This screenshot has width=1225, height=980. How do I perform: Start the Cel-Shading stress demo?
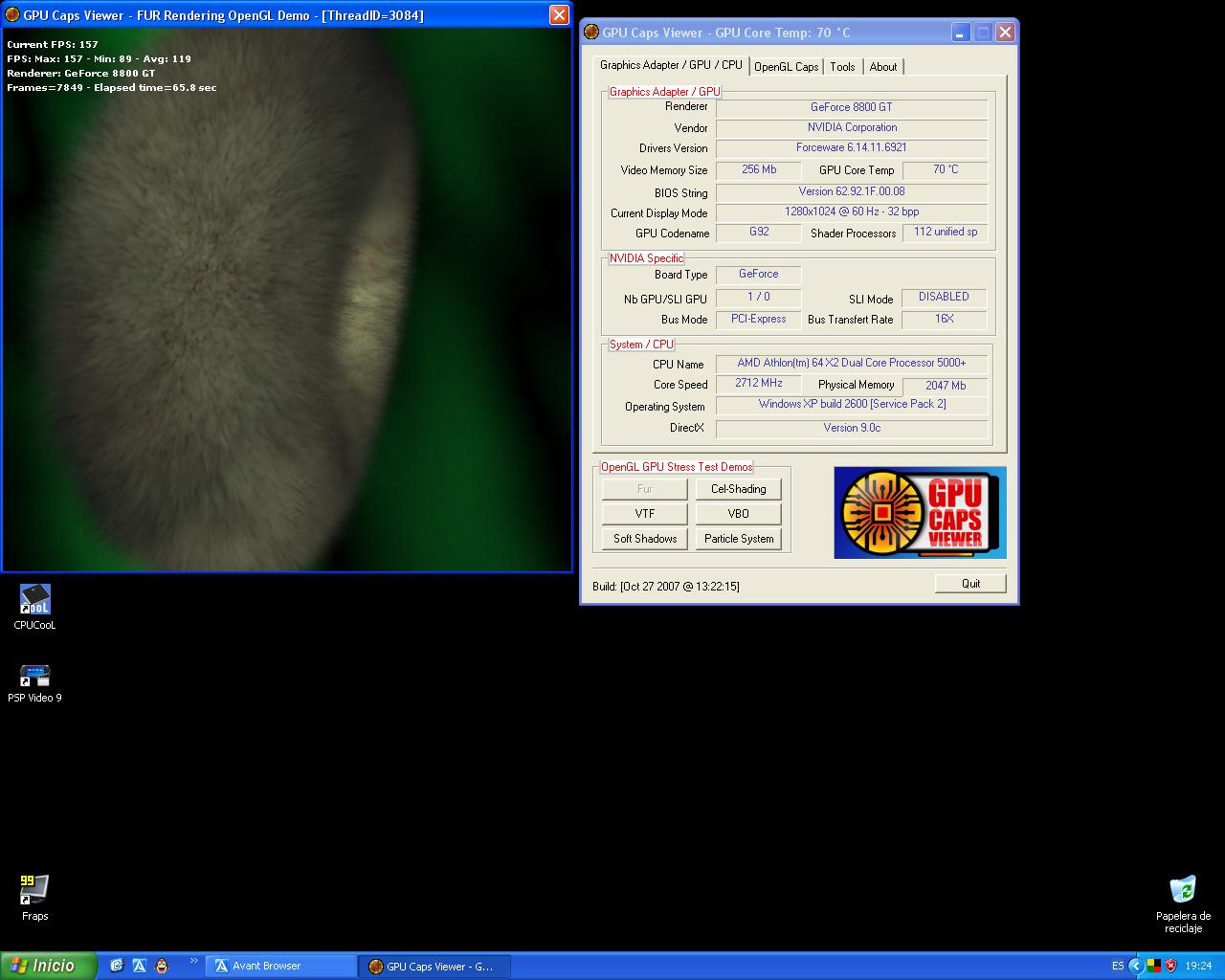pos(738,489)
